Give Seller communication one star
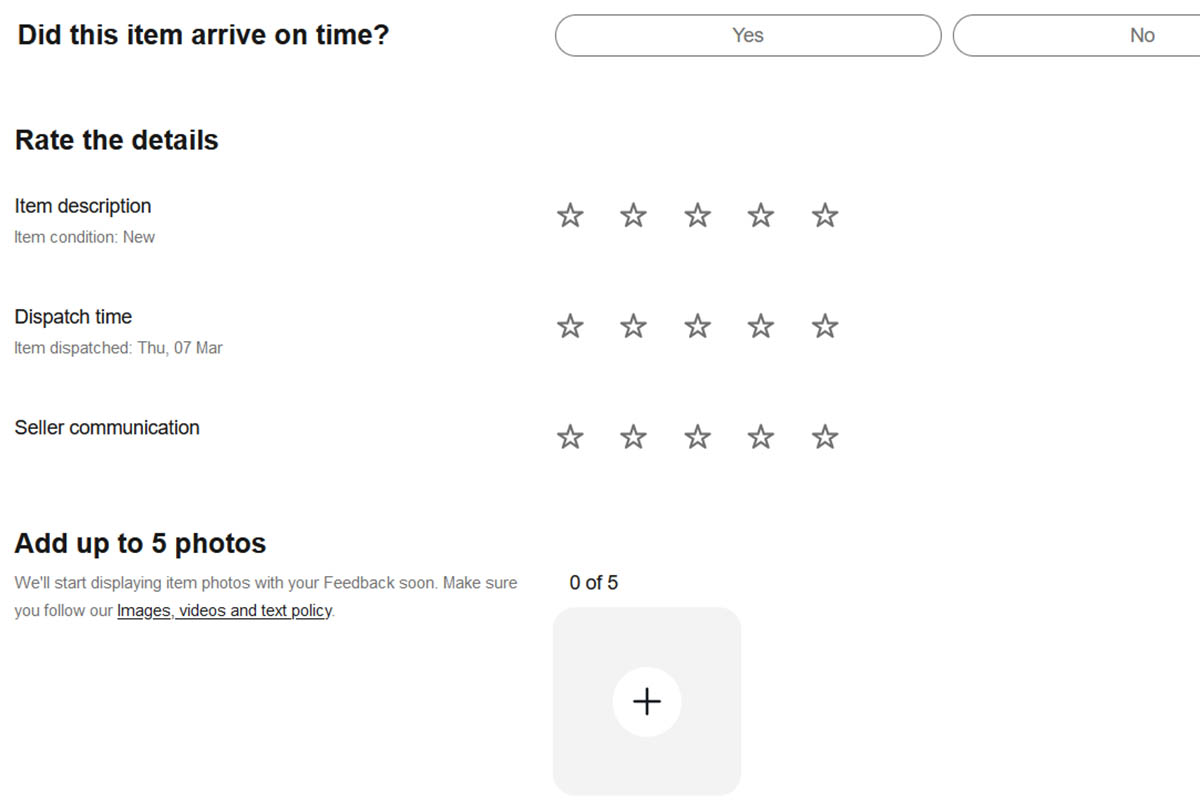This screenshot has height=800, width=1200. pyautogui.click(x=570, y=436)
